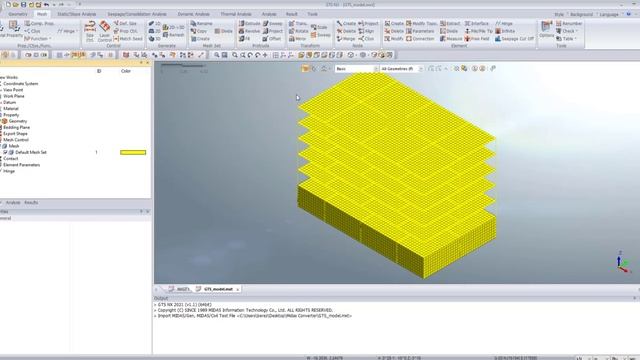The width and height of the screenshot is (640, 360).
Task: Click the element Extract tool
Action: point(450,24)
